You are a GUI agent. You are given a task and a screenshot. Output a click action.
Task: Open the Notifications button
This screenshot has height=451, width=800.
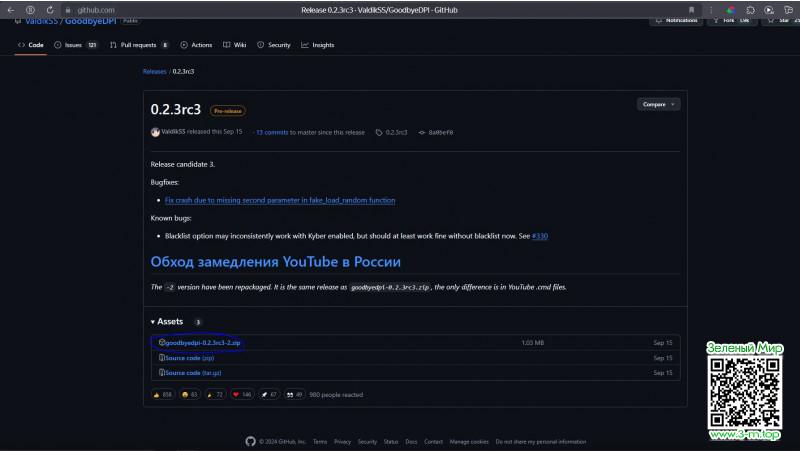(677, 20)
